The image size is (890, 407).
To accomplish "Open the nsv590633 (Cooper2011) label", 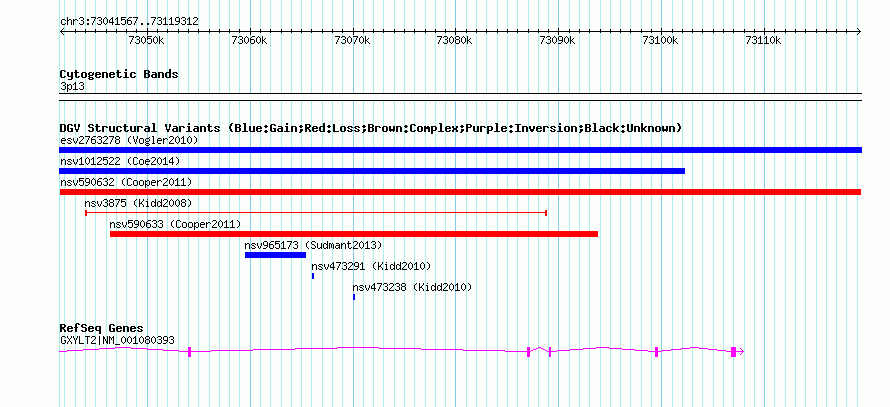I will (175, 224).
